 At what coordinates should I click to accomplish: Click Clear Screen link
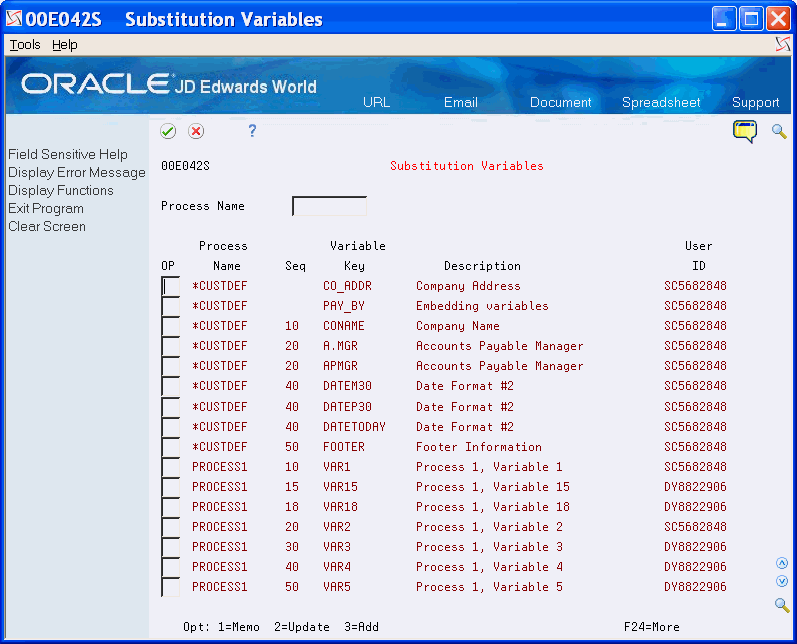pyautogui.click(x=47, y=226)
